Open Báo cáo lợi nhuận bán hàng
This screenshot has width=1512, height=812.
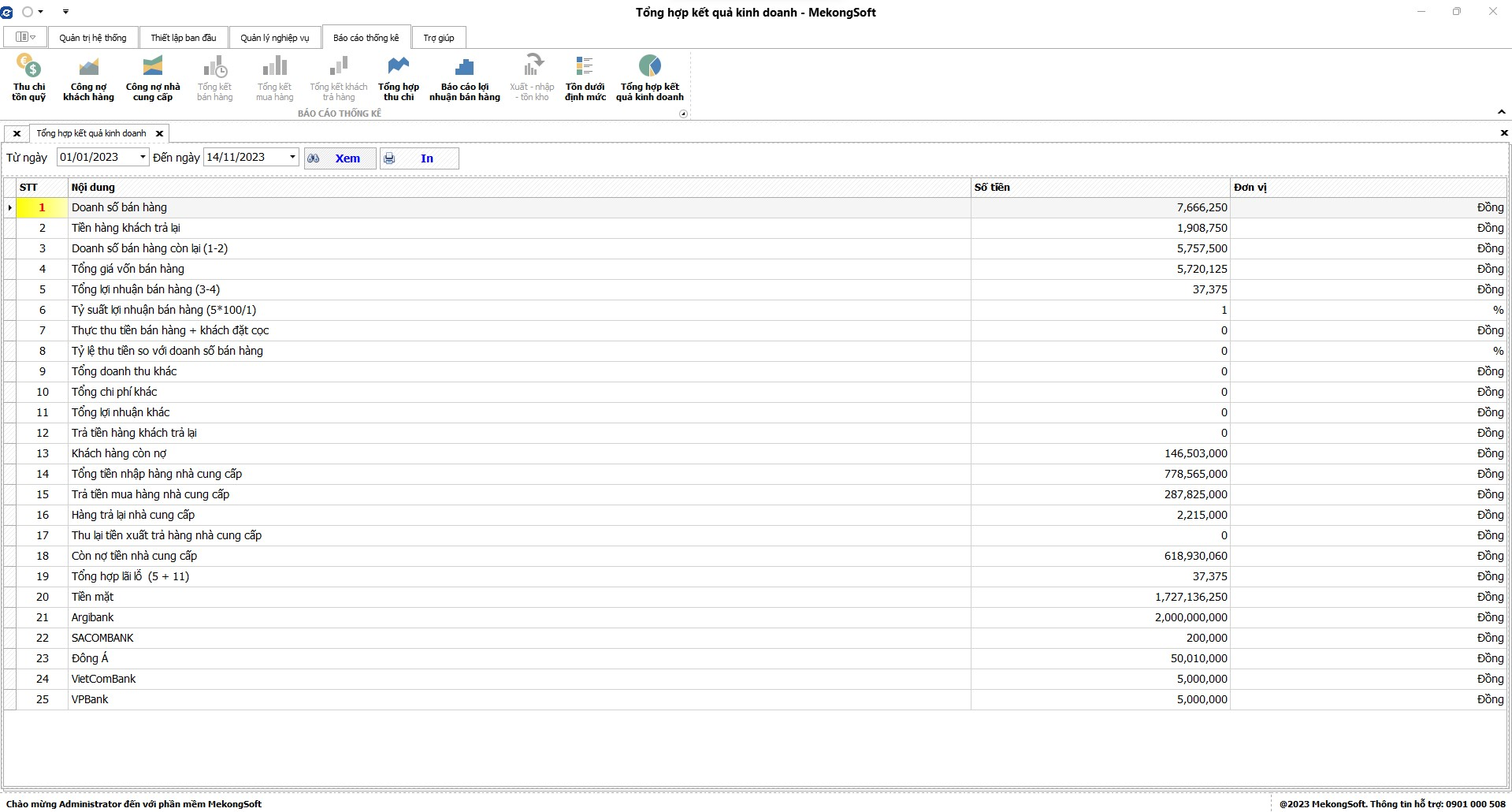click(465, 78)
